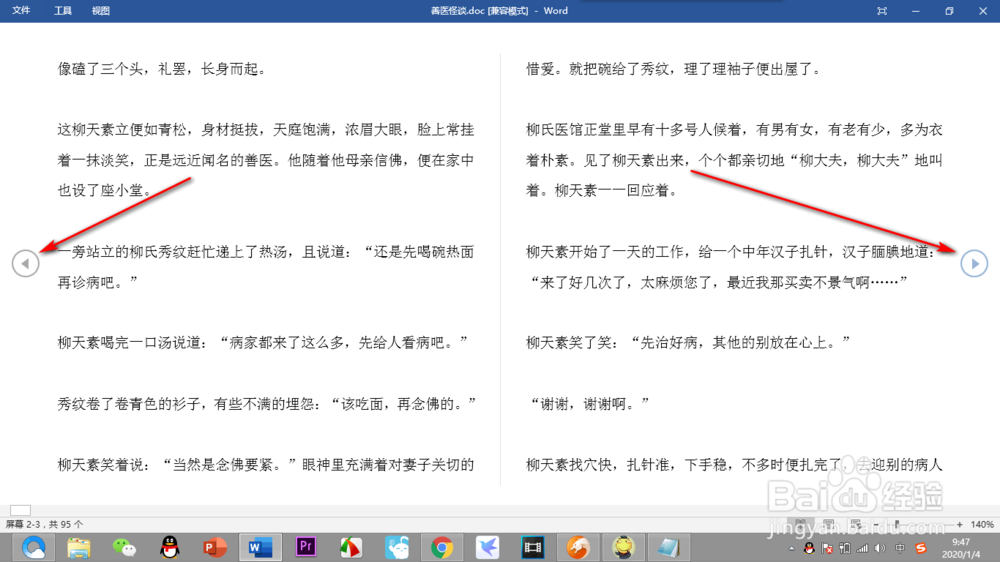
Task: Open the orange swirl app on the taskbar
Action: pyautogui.click(x=578, y=547)
